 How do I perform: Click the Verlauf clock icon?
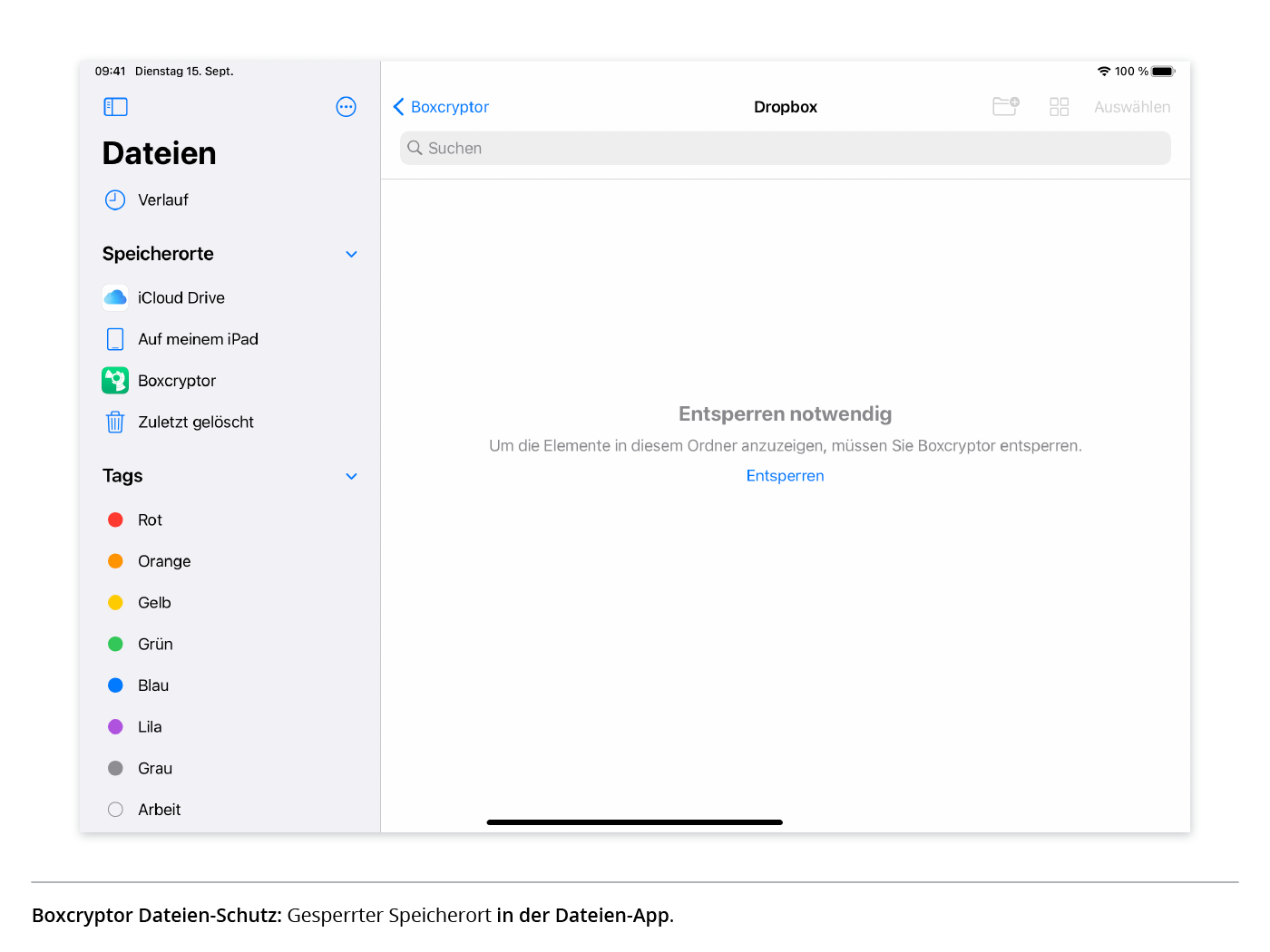pyautogui.click(x=115, y=199)
